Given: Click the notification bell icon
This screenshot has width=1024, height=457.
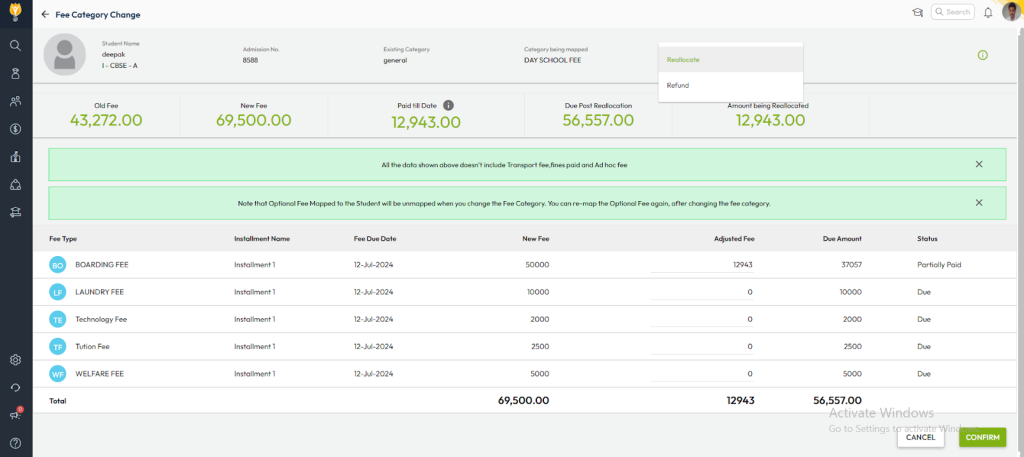Looking at the screenshot, I should point(988,13).
